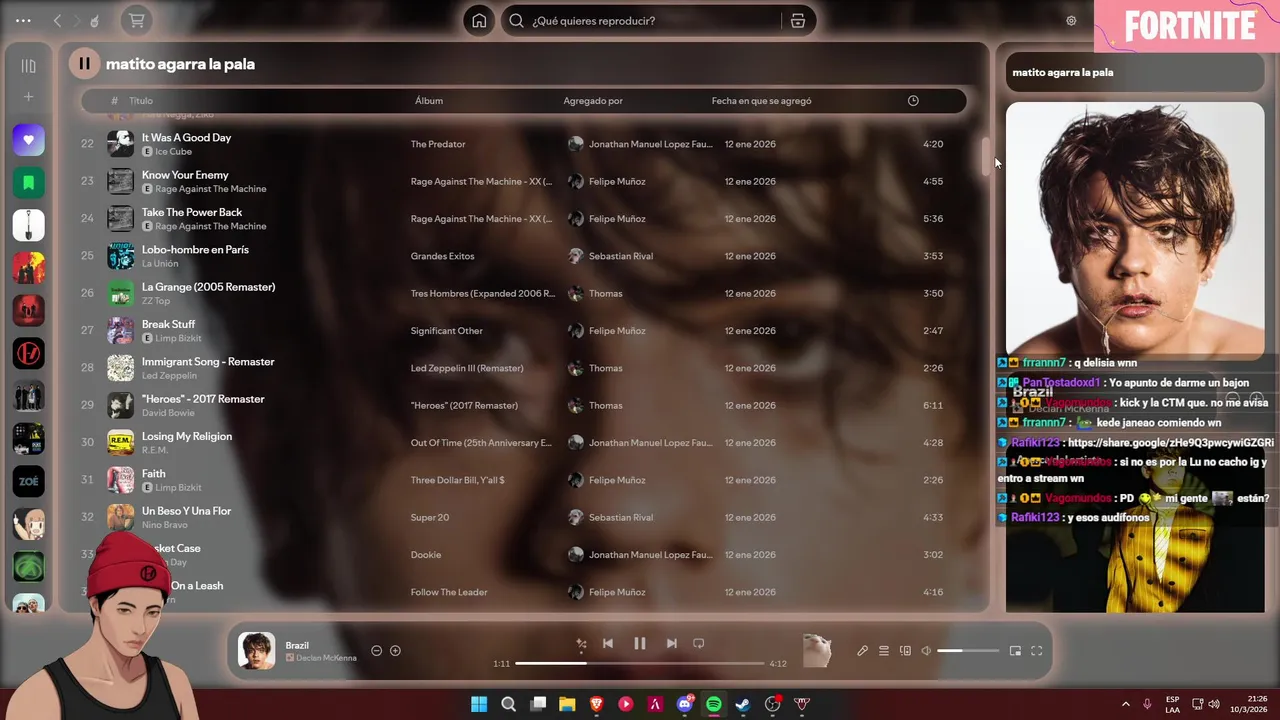Click the track list vertical scrollbar
Viewport: 1280px width, 720px height.
[984, 155]
